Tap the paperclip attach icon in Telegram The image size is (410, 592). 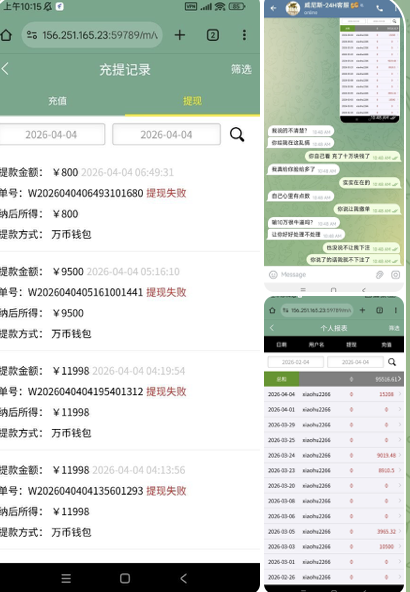point(380,275)
